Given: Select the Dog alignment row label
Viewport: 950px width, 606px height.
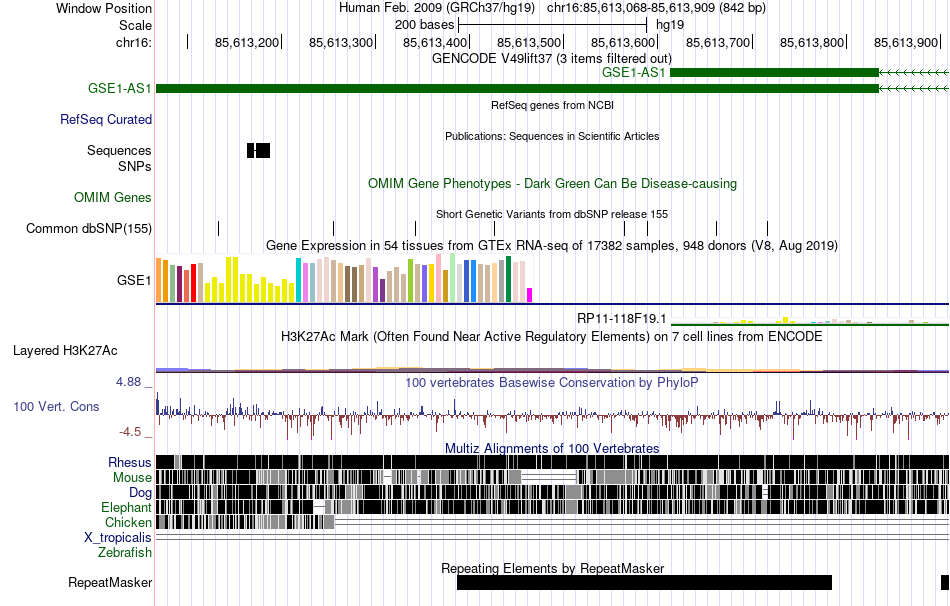Looking at the screenshot, I should (x=140, y=493).
